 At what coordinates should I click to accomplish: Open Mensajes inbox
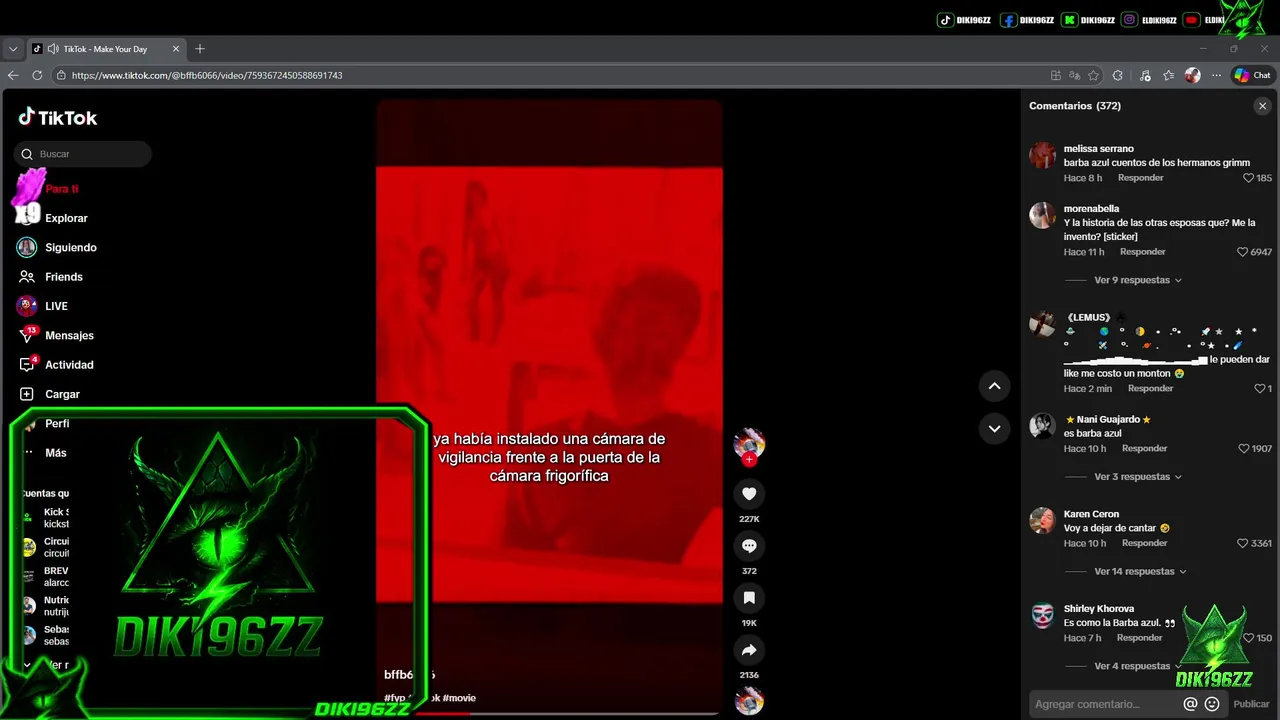[x=68, y=335]
